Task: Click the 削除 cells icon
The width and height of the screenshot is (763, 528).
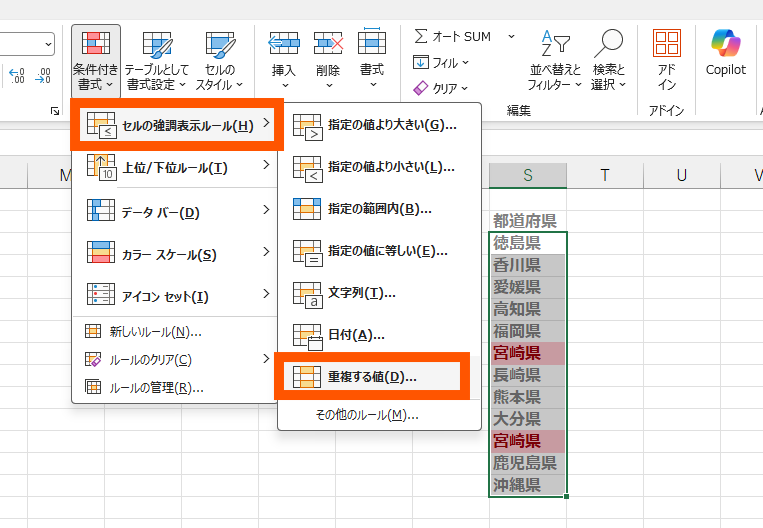Action: (328, 43)
